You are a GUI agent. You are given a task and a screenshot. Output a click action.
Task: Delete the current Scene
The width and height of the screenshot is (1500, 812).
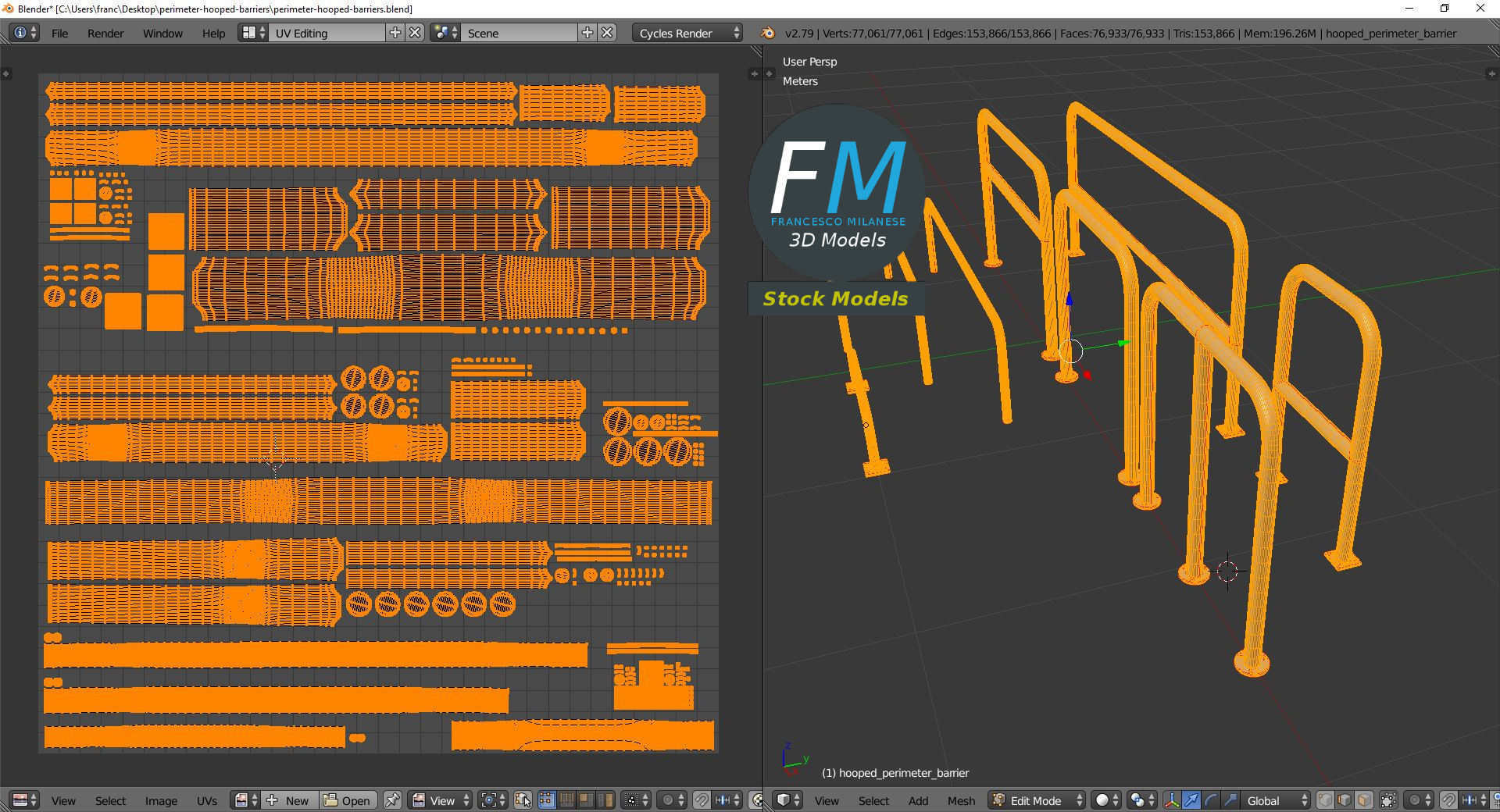point(608,33)
